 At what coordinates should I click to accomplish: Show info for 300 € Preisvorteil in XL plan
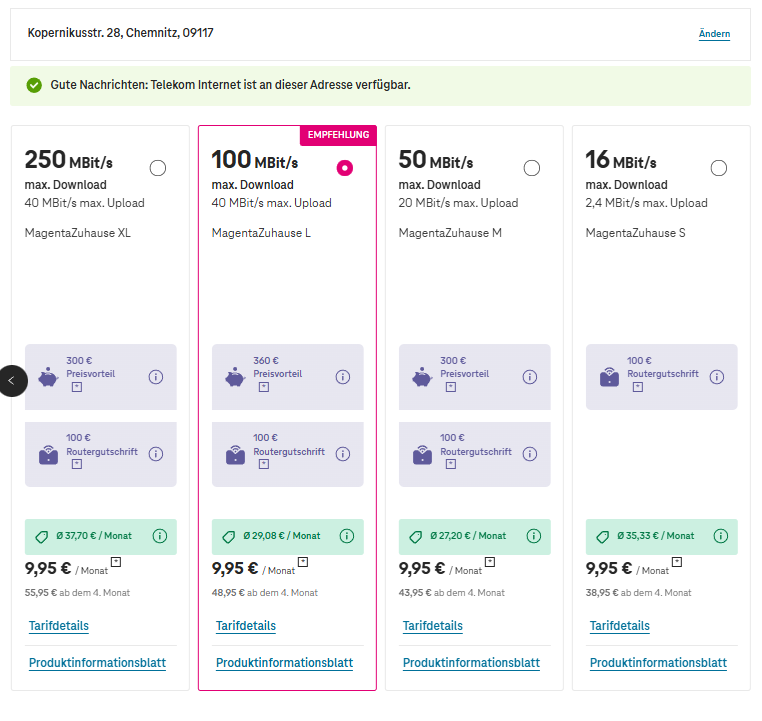[156, 377]
